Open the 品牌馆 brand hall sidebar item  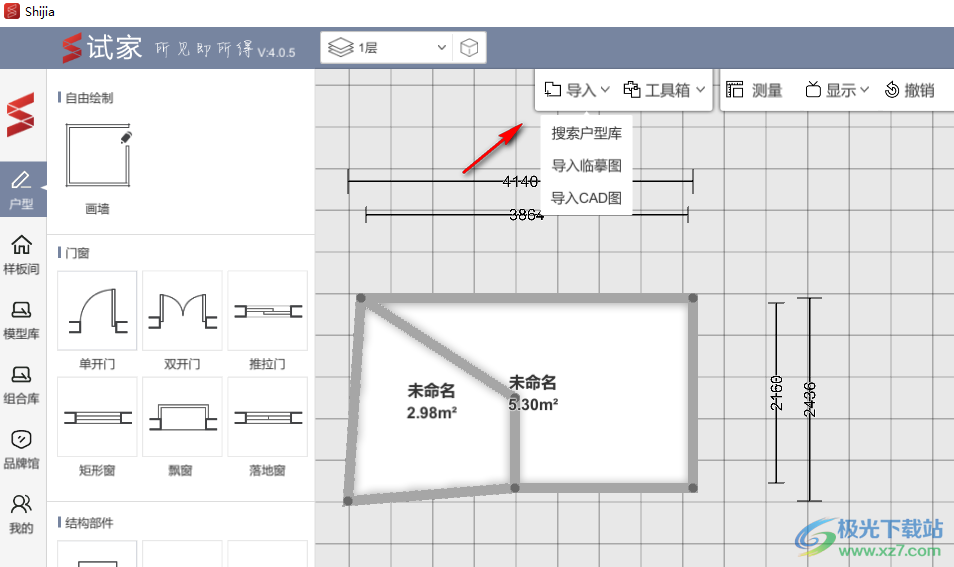(x=22, y=449)
